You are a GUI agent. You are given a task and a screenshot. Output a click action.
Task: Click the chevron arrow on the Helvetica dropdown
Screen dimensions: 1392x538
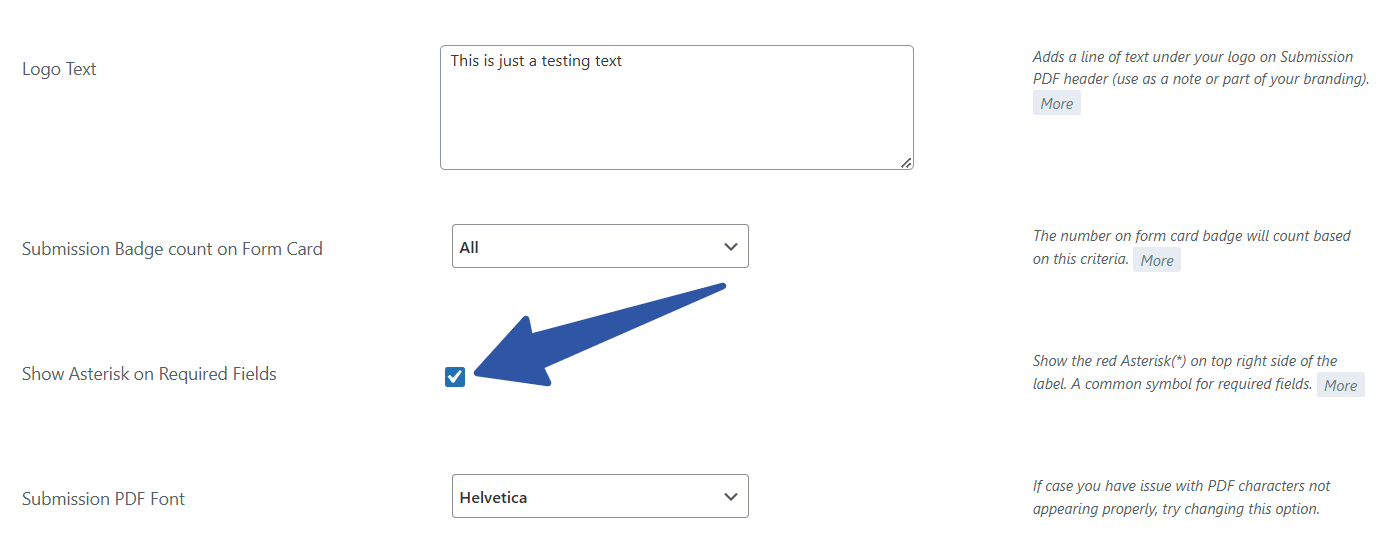pyautogui.click(x=731, y=497)
